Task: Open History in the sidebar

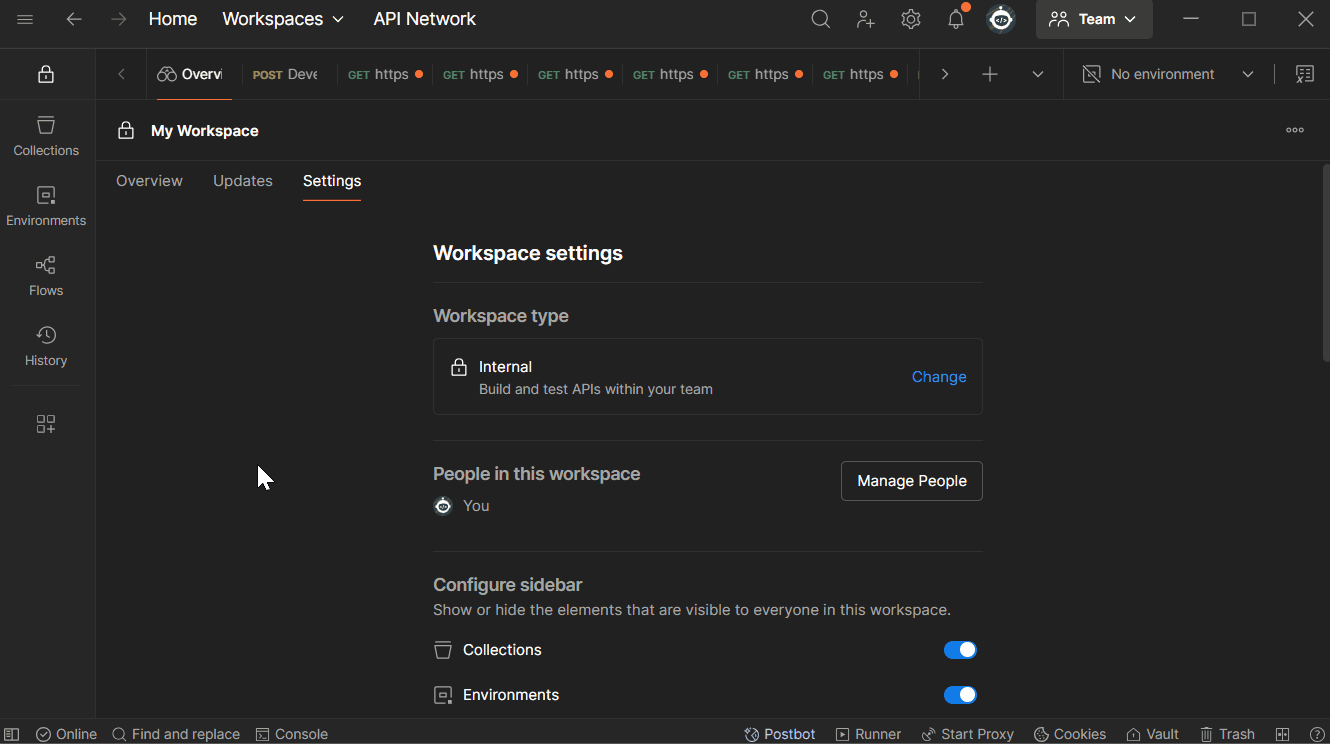Action: (46, 346)
